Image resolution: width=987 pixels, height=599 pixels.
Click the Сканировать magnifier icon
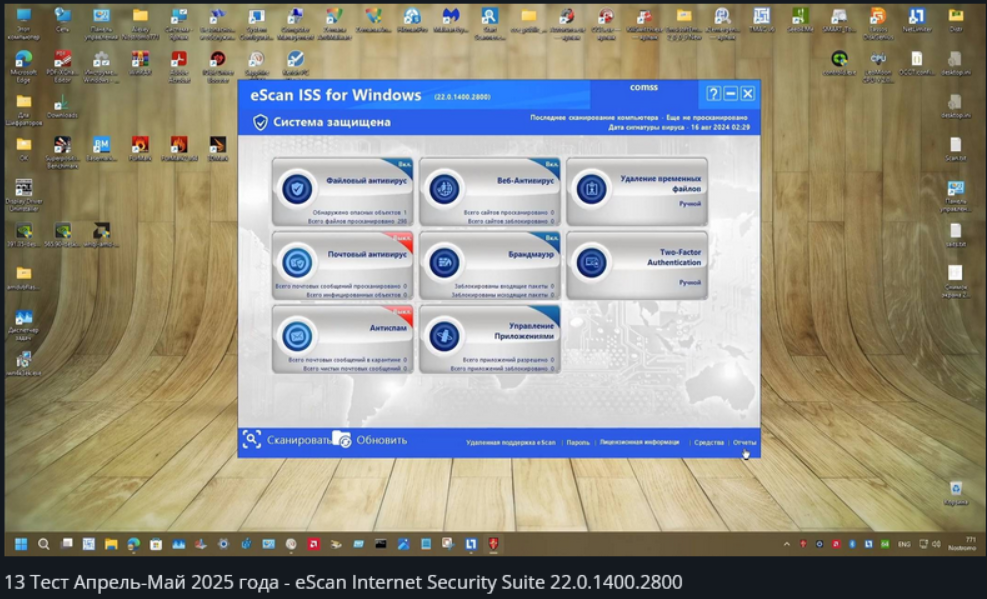click(252, 440)
